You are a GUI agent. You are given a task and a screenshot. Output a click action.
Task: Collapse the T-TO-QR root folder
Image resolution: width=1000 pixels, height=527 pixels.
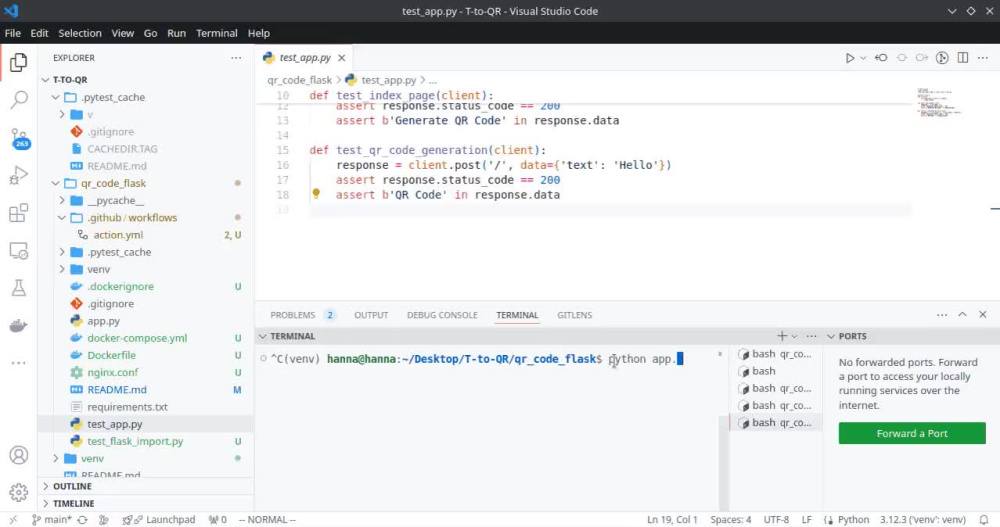pos(45,80)
